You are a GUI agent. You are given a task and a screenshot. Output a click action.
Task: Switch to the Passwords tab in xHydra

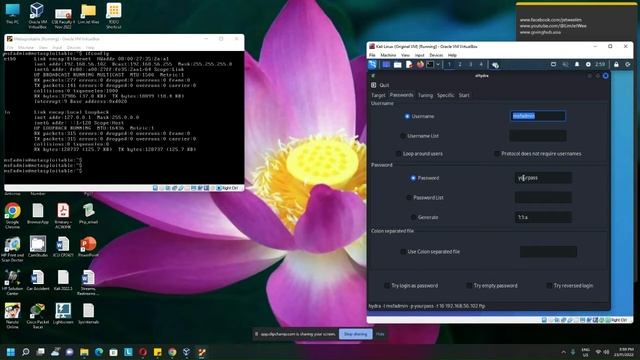[x=401, y=95]
